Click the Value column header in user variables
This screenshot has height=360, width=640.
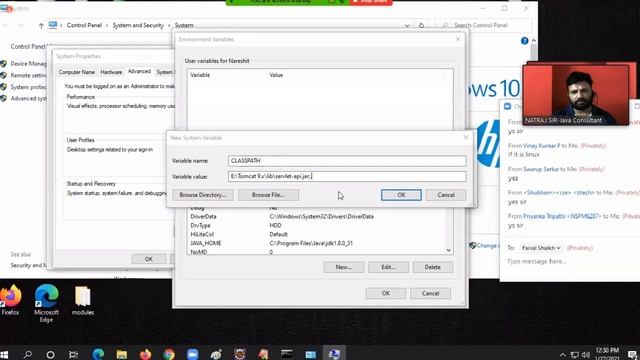point(276,75)
